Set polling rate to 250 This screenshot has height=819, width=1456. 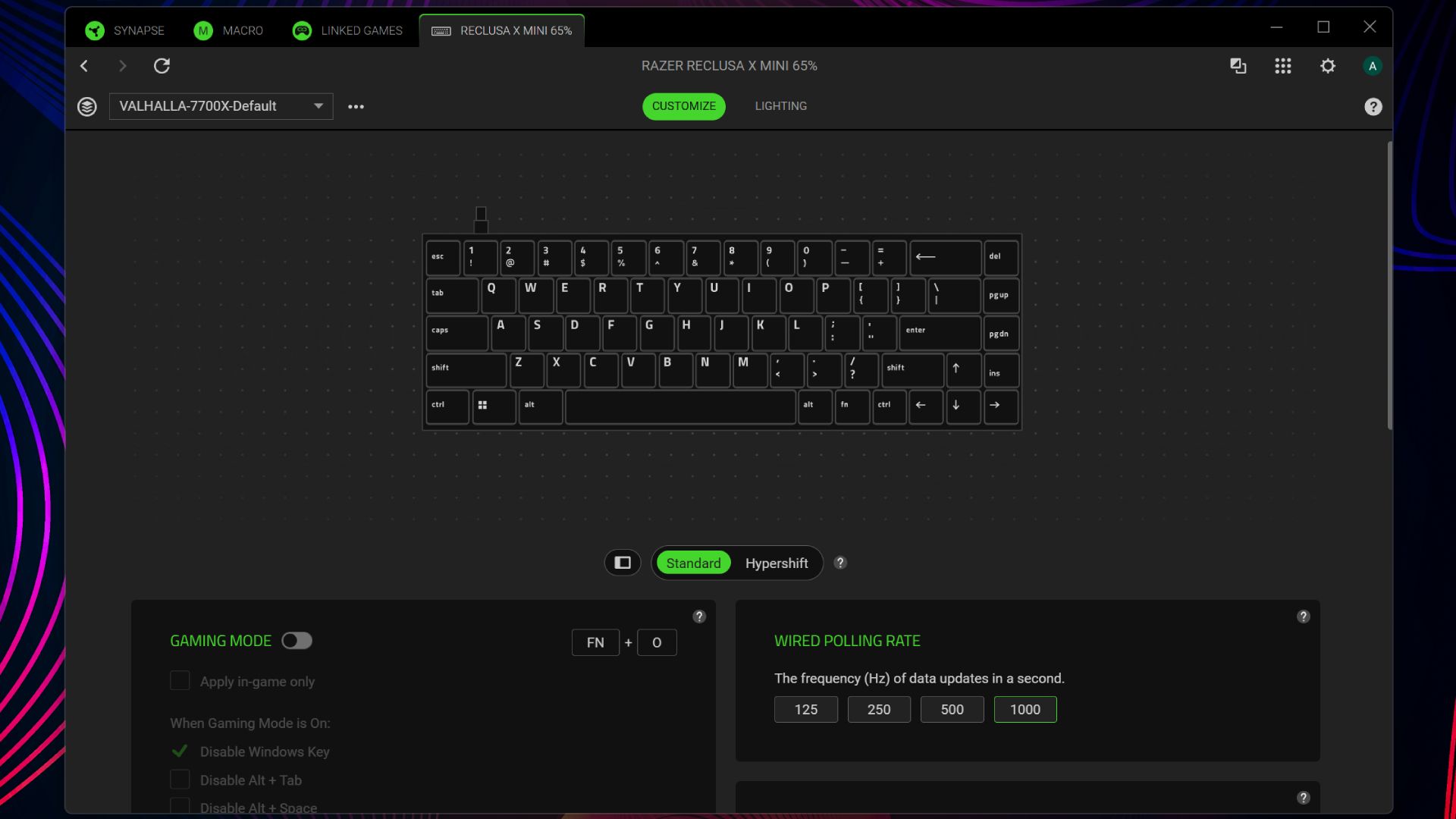click(x=879, y=709)
